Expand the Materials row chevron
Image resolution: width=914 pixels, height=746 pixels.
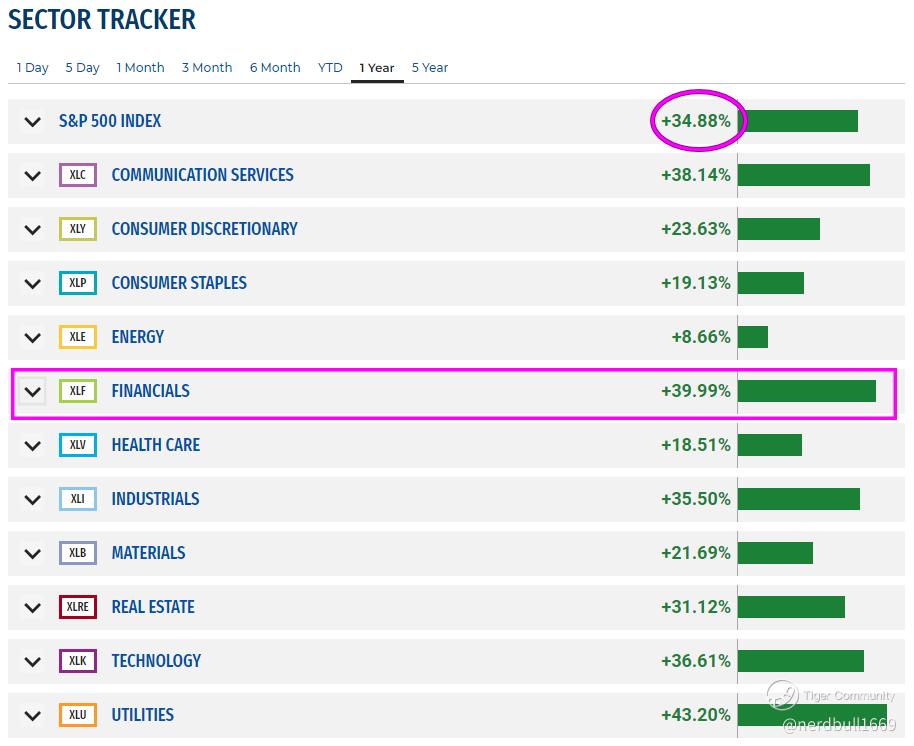coord(33,554)
